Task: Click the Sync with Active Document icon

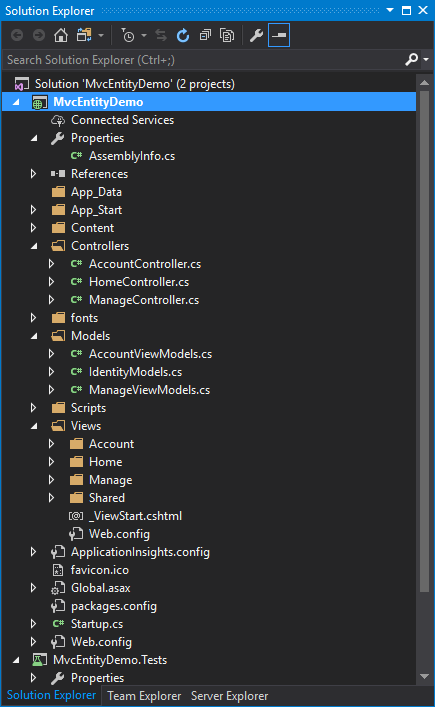Action: [x=161, y=35]
